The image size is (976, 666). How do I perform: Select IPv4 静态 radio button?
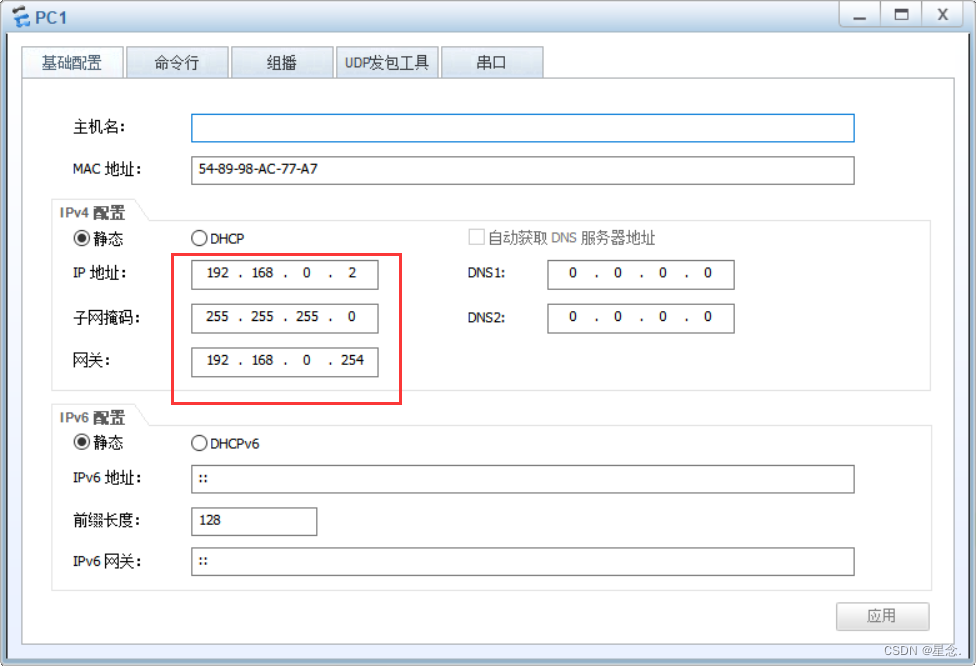[x=82, y=238]
